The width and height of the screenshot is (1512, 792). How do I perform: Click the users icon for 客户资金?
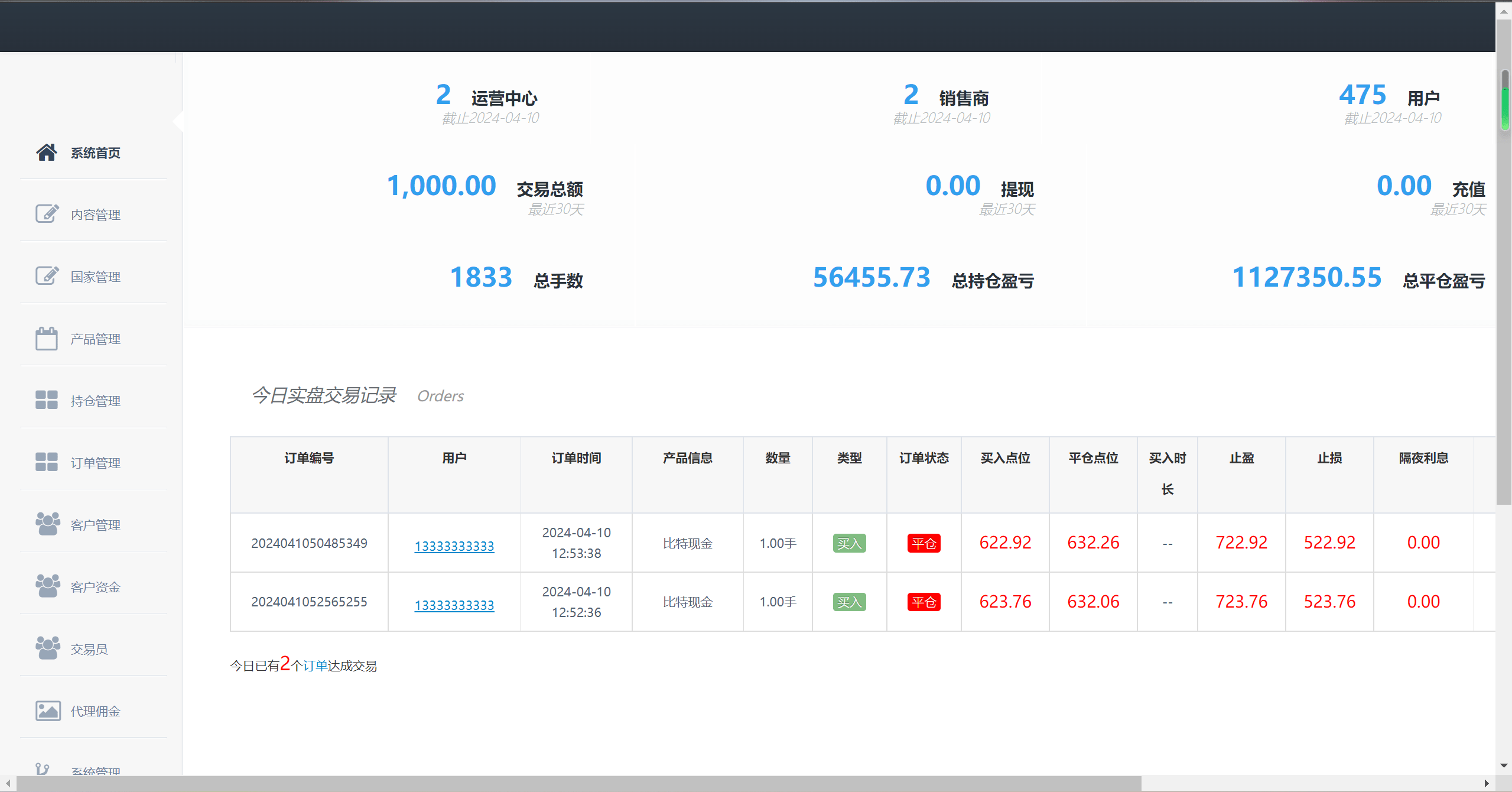(x=47, y=586)
